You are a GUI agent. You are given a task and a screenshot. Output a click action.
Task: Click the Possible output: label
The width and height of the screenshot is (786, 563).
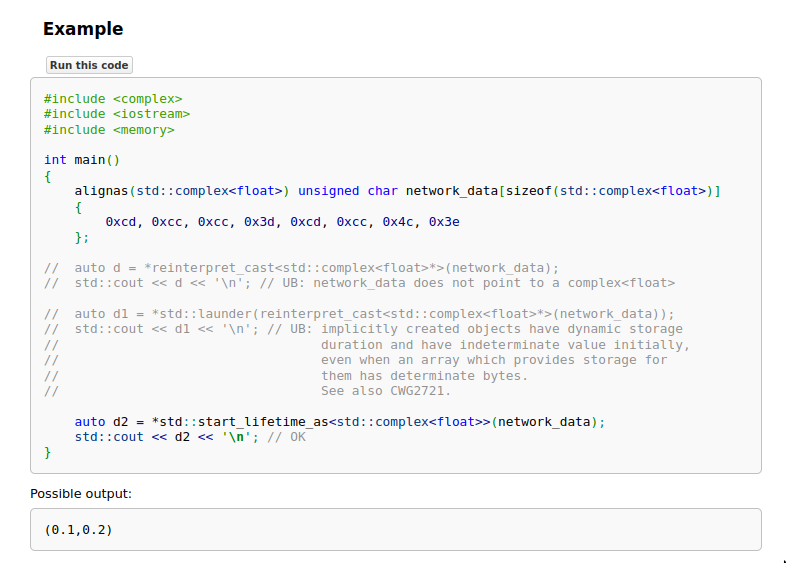coord(81,494)
